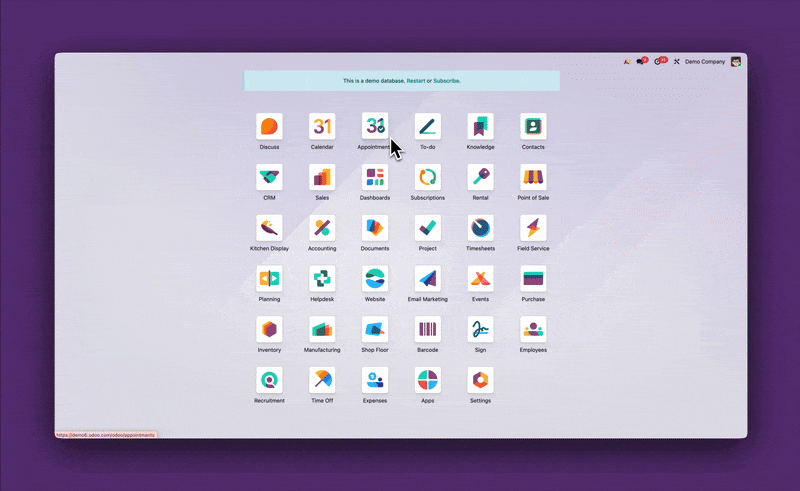This screenshot has height=491, width=800.
Task: Open the Recruitment app
Action: tap(269, 380)
